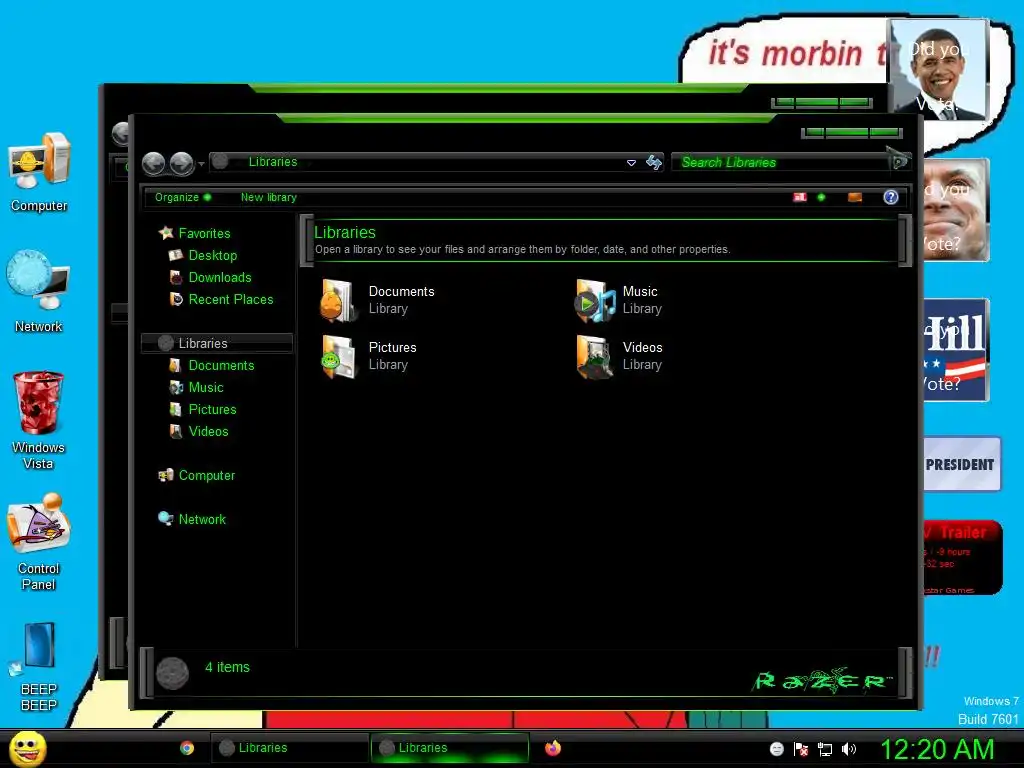This screenshot has height=768, width=1024.
Task: Toggle the preview pane icon
Action: [854, 197]
